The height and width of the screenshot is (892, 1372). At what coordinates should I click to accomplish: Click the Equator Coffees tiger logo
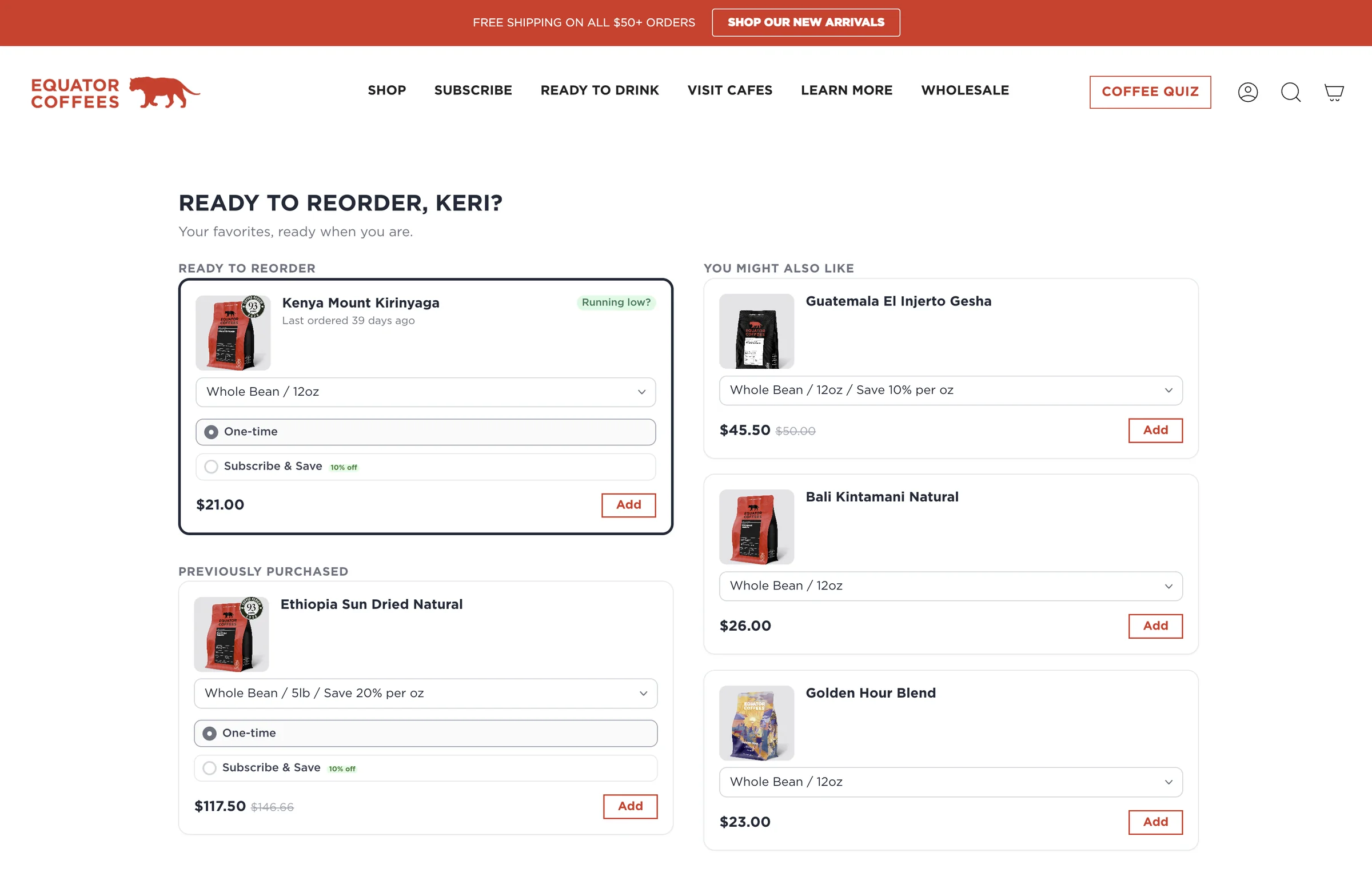click(115, 92)
